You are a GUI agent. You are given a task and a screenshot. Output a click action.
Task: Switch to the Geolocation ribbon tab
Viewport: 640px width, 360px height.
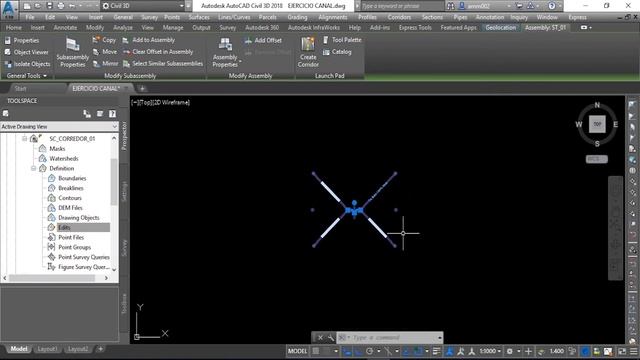pyautogui.click(x=500, y=27)
